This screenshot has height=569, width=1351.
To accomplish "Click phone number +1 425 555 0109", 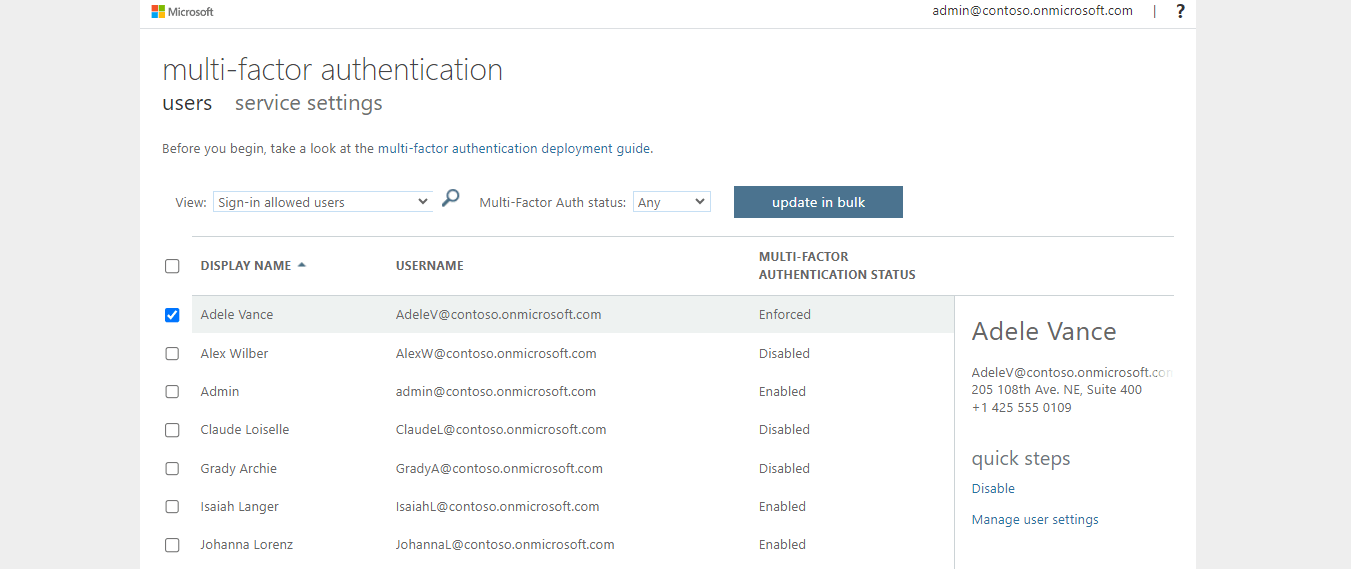I will pos(1021,408).
